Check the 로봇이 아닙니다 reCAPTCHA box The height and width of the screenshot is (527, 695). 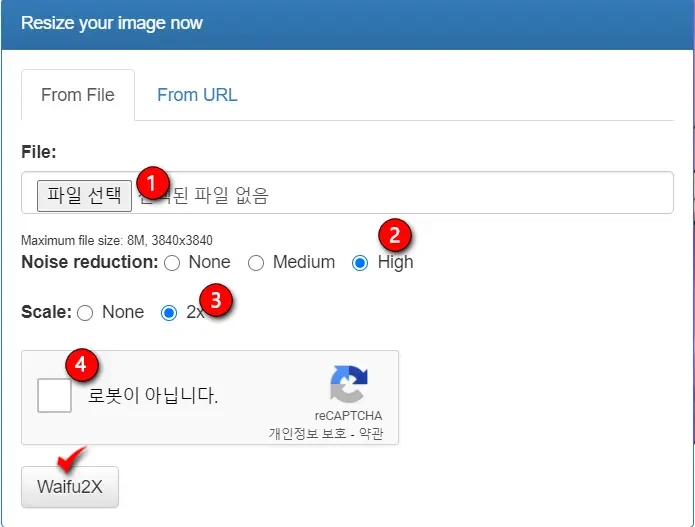click(x=55, y=395)
